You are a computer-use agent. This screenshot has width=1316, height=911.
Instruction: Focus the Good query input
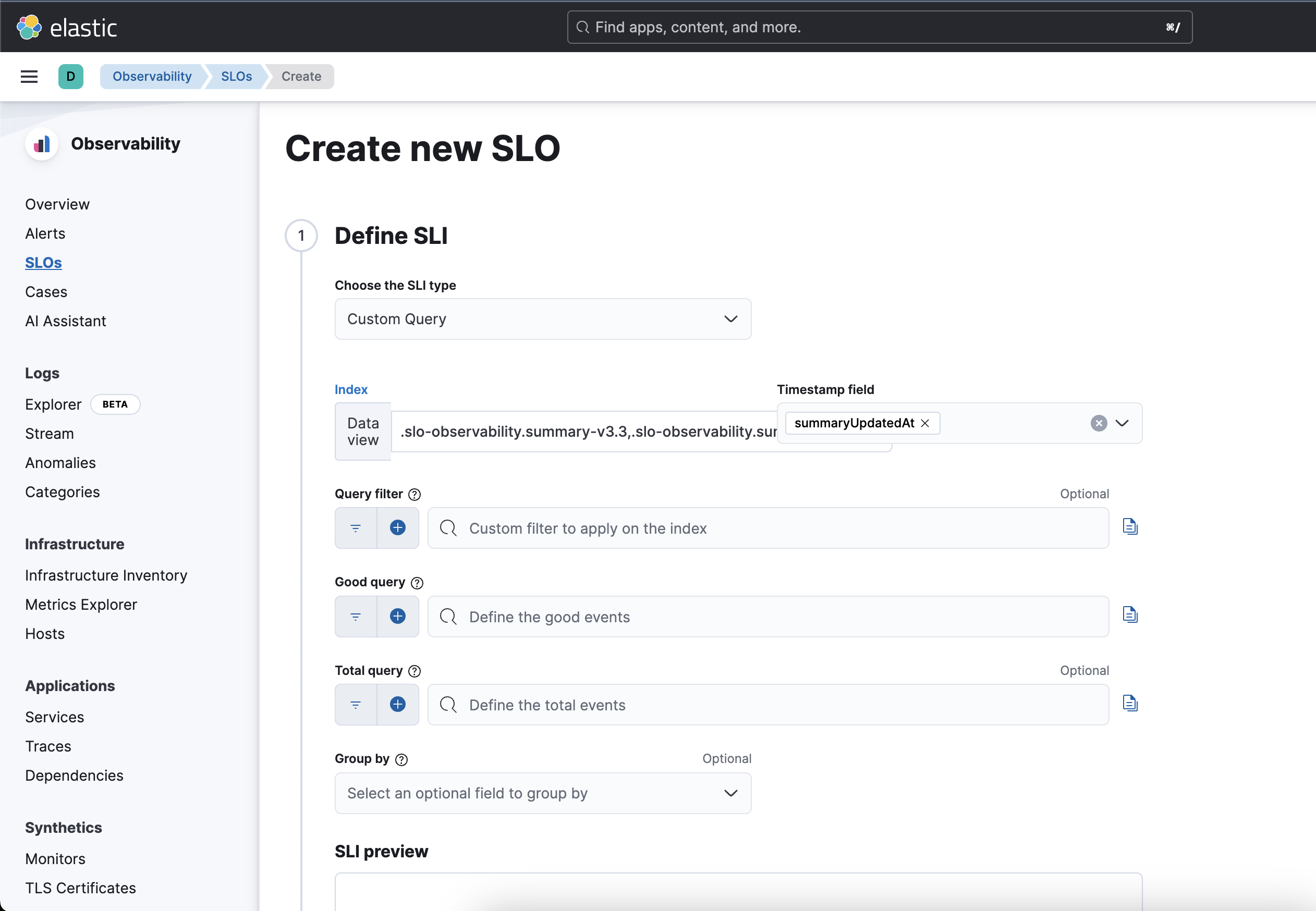(768, 617)
